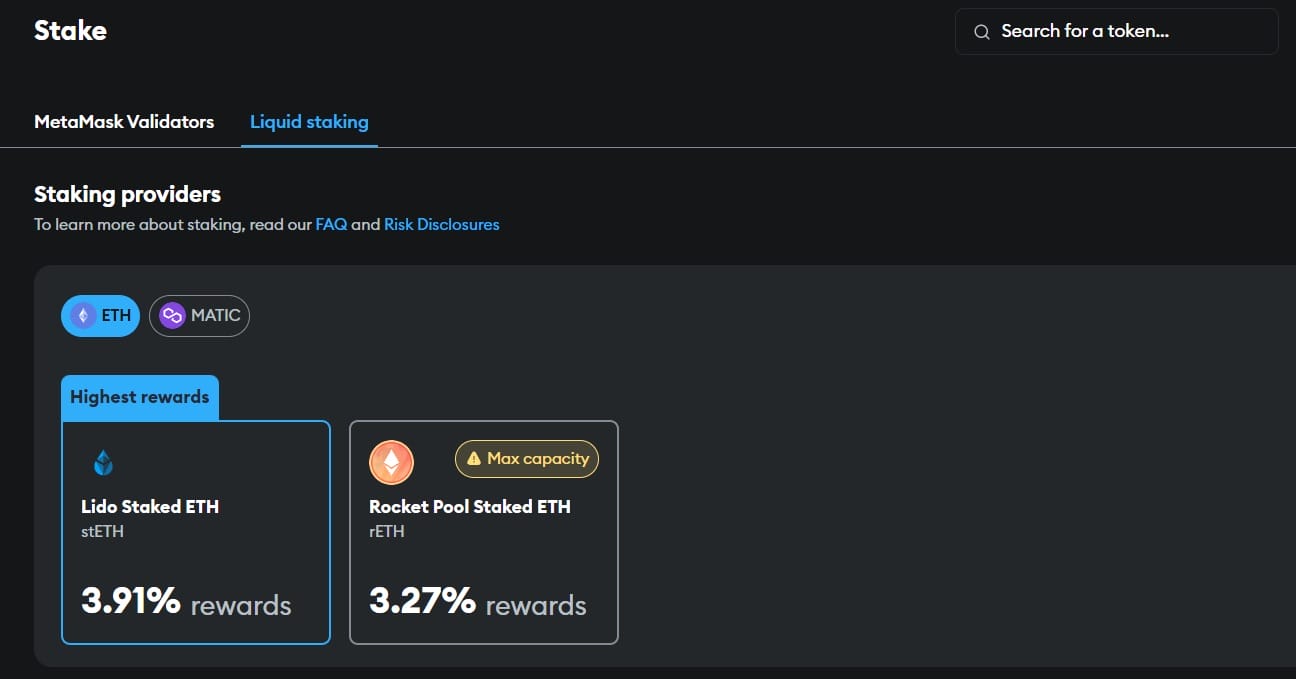The width and height of the screenshot is (1296, 679).
Task: Switch to the MetaMask Validators tab
Action: tap(124, 121)
